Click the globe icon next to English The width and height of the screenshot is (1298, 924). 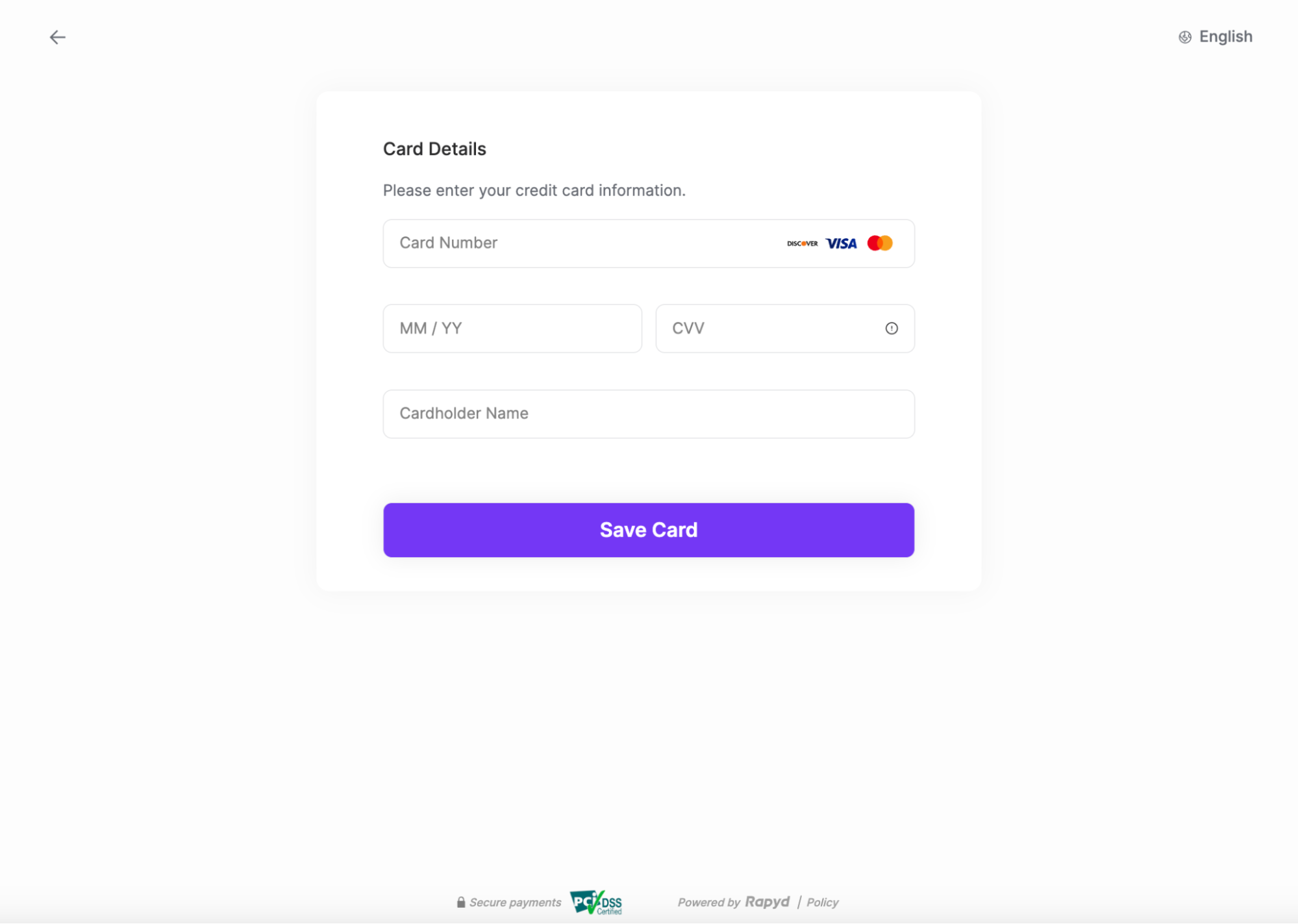(x=1184, y=36)
